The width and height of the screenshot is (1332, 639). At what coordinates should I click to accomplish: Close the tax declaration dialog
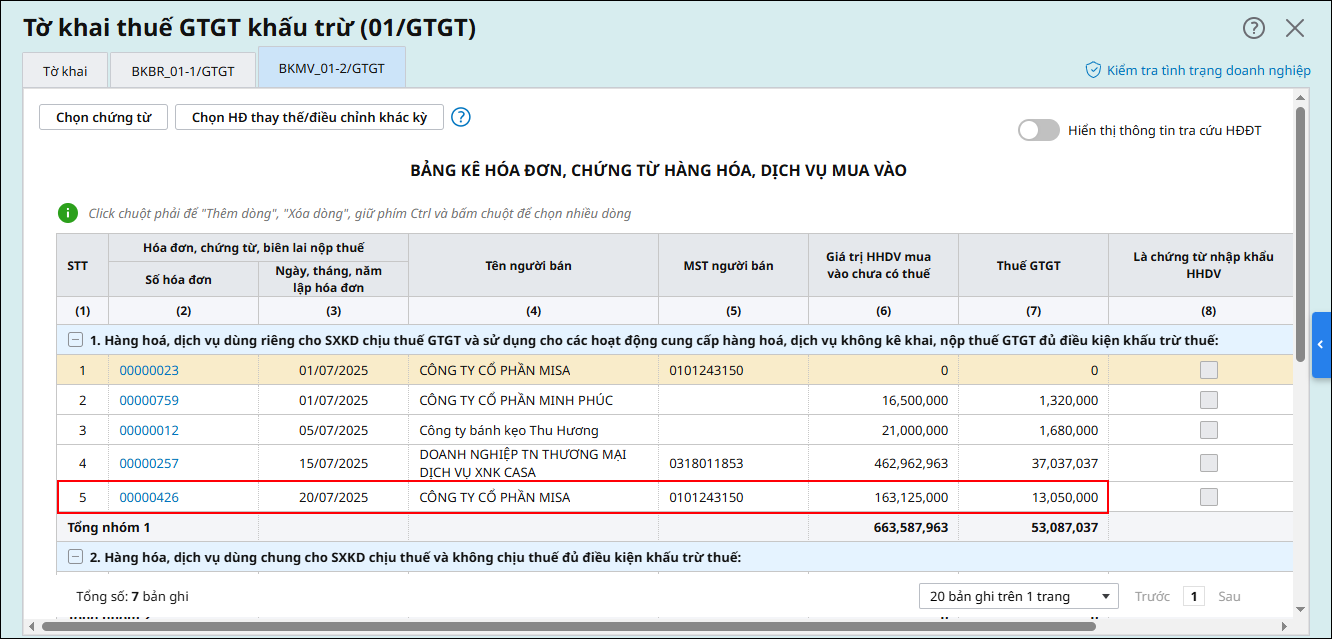click(1295, 28)
